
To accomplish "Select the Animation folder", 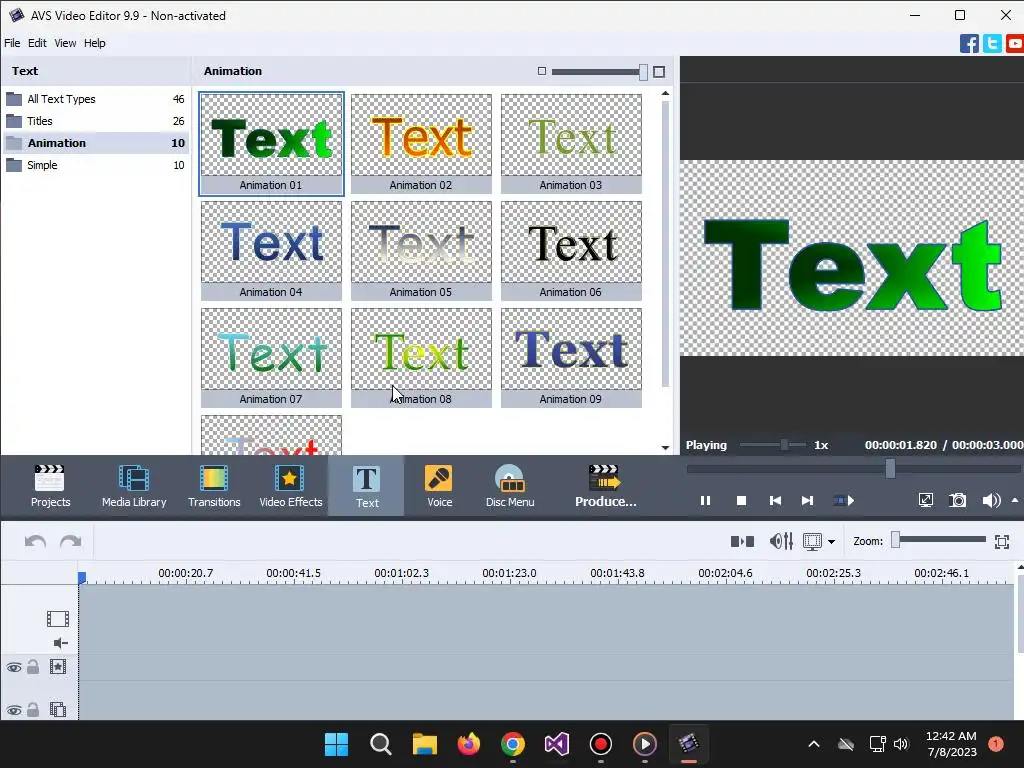I will tap(95, 143).
